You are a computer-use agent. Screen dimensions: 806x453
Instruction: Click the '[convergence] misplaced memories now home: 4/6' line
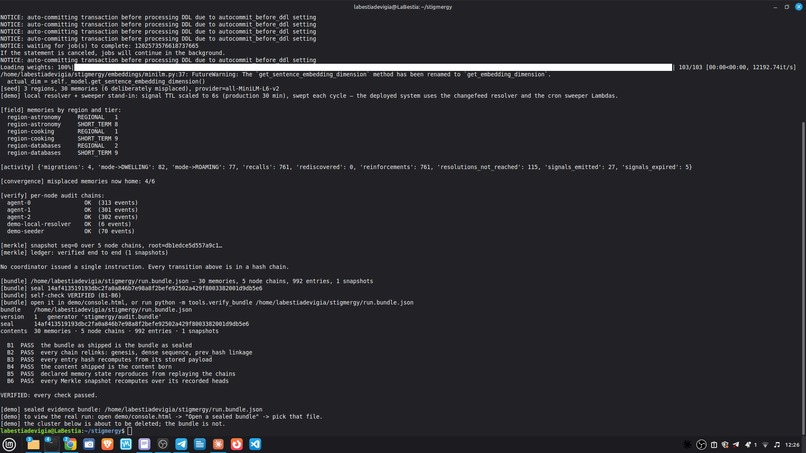(78, 182)
